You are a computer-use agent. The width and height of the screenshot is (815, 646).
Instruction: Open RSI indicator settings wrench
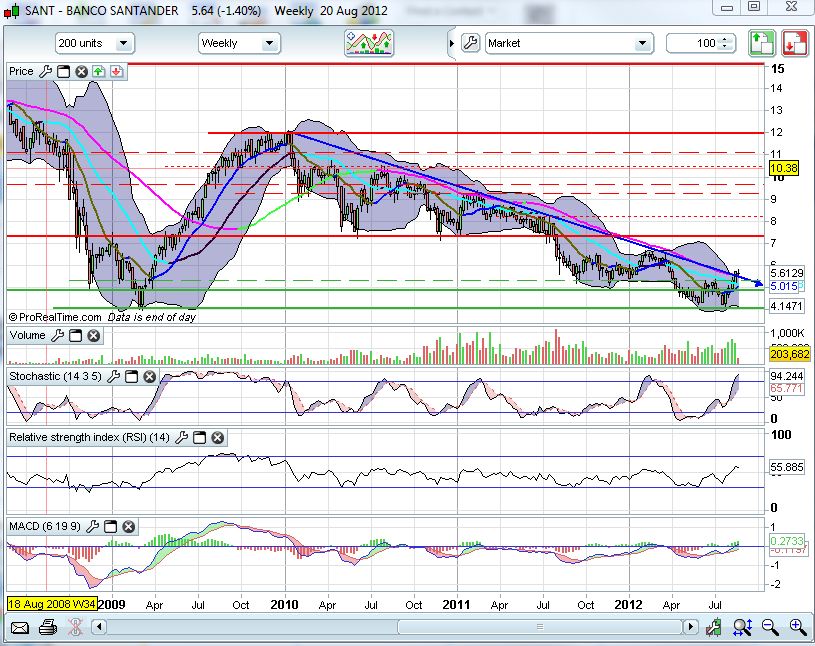click(x=181, y=438)
